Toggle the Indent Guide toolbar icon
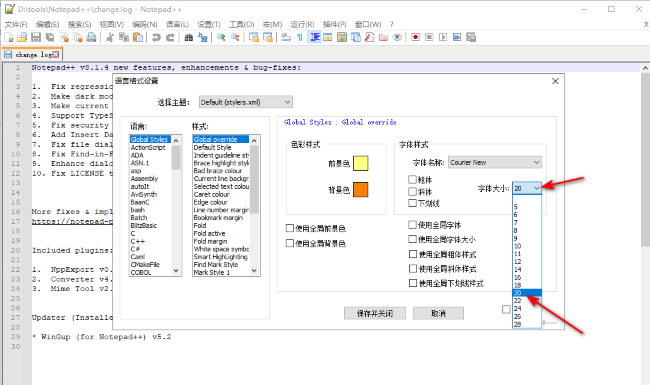 click(315, 38)
